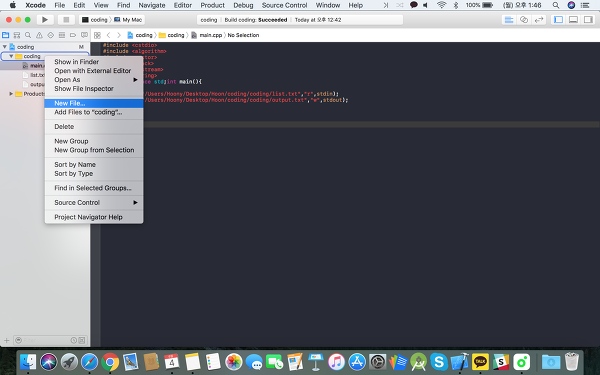Go forward in editor history
This screenshot has height=375, width=600.
pos(119,35)
